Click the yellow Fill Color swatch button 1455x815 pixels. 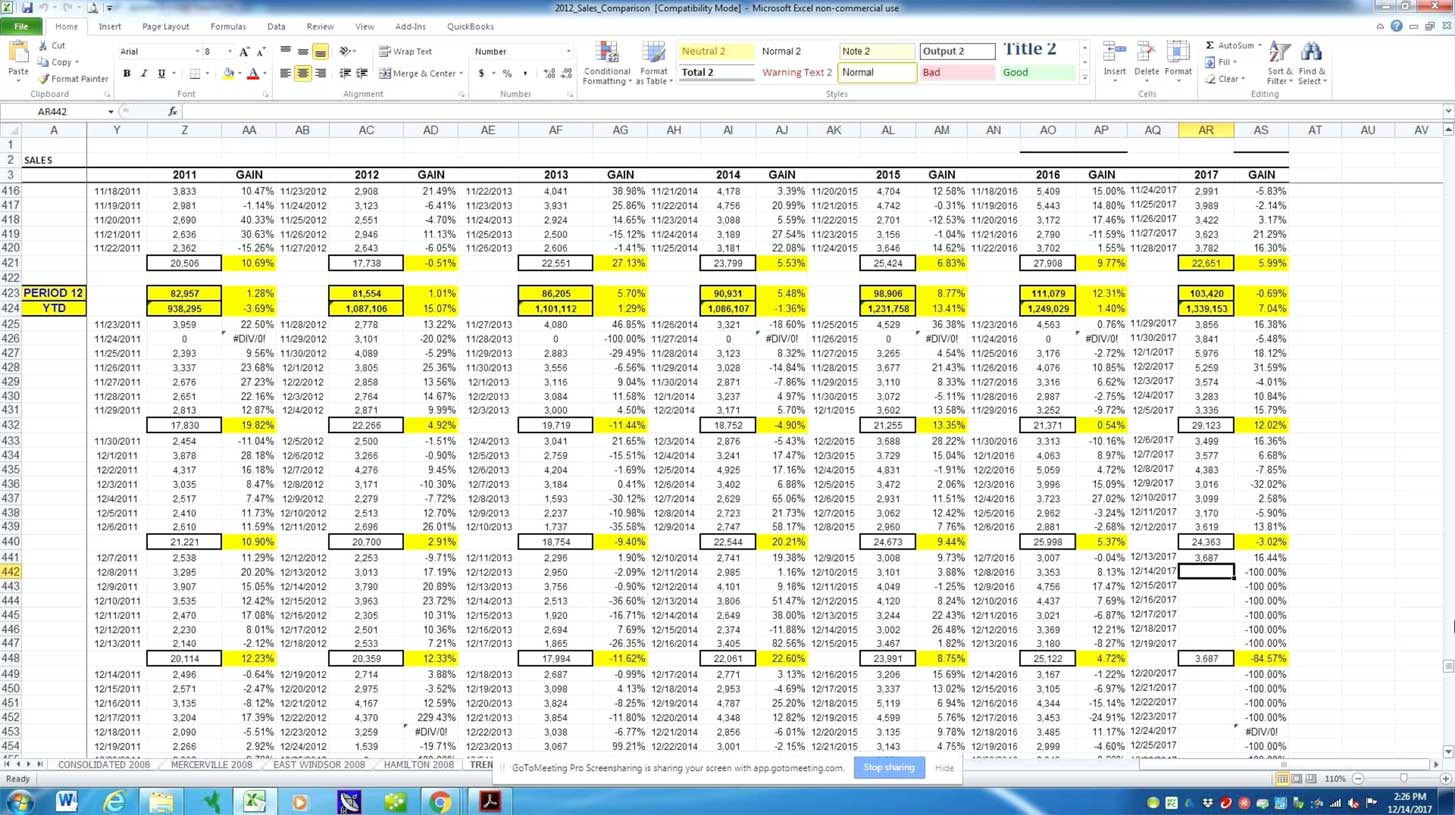click(x=228, y=74)
